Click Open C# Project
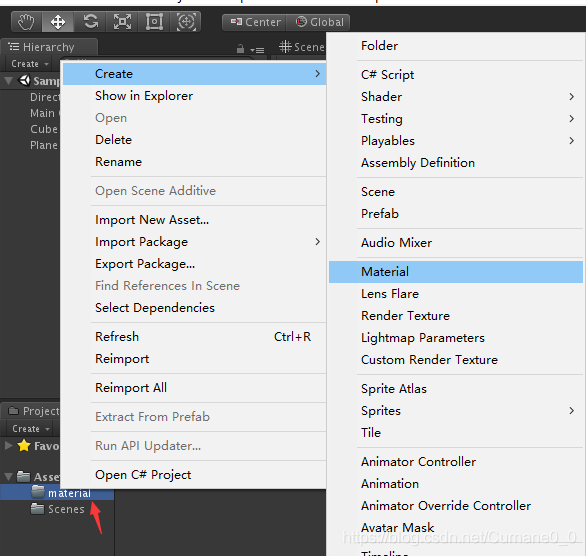The height and width of the screenshot is (556, 586). click(194, 475)
